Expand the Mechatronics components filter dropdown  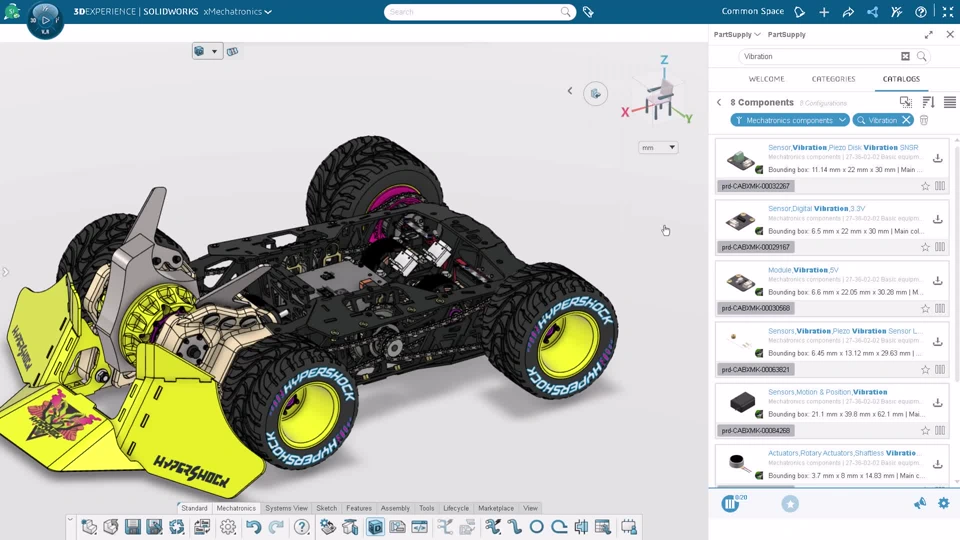[x=842, y=120]
